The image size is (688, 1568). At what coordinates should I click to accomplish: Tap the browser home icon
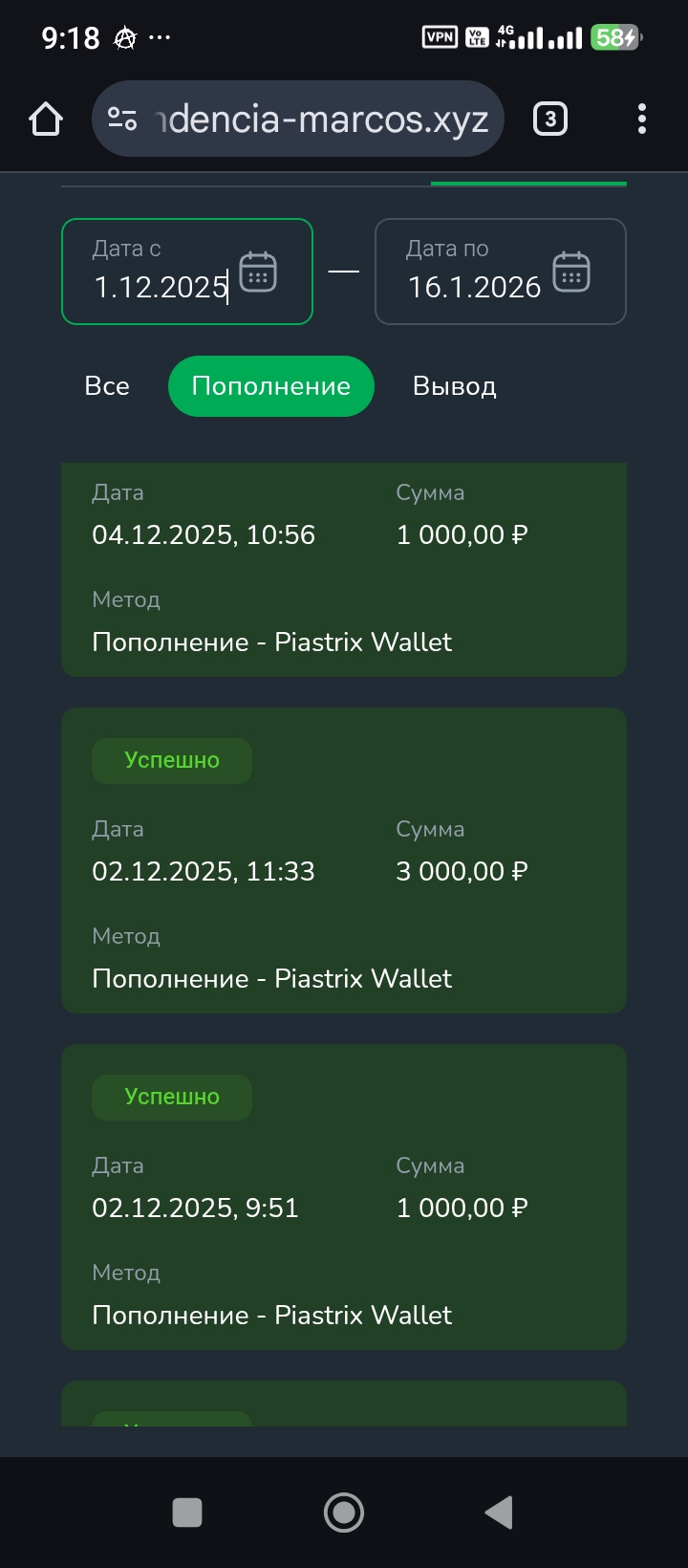pos(46,120)
